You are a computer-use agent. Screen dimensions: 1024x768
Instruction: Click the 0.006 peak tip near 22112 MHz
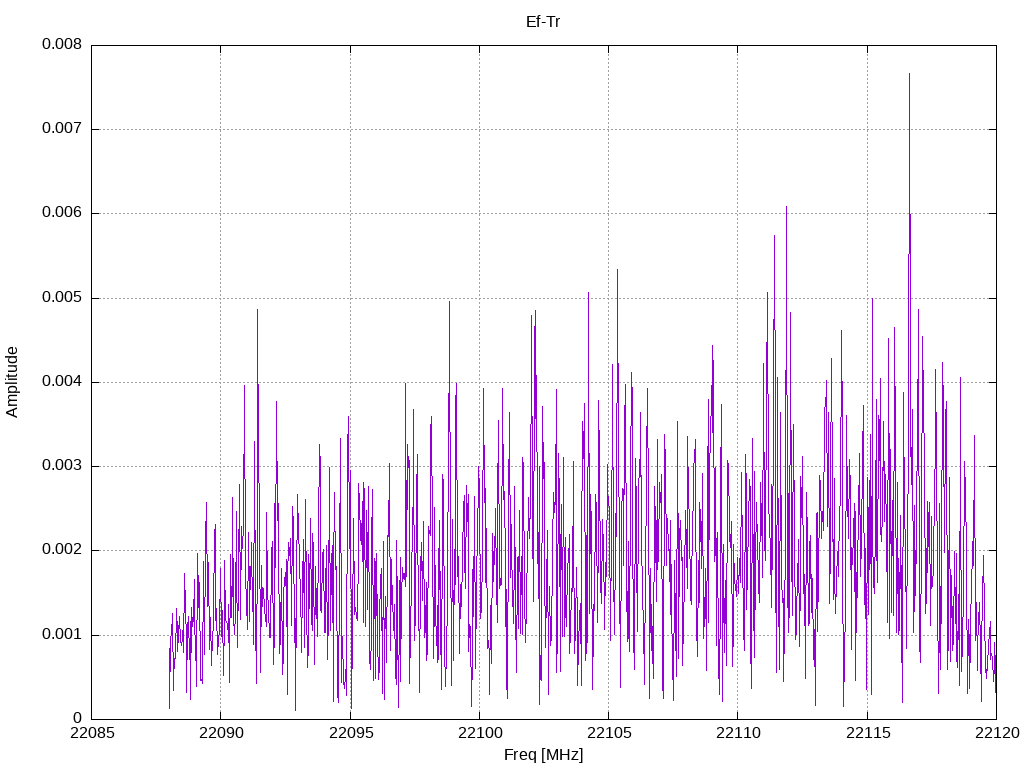point(786,207)
